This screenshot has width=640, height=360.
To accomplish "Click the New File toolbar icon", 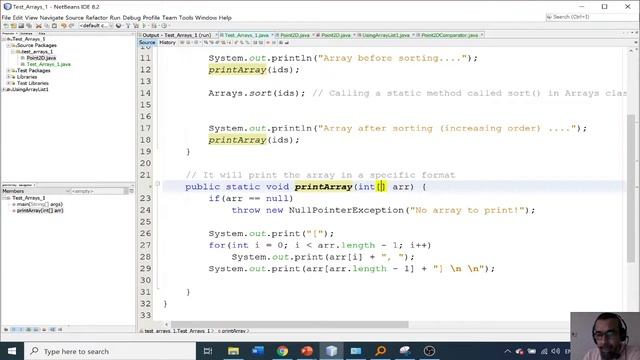I will click(x=6, y=26).
